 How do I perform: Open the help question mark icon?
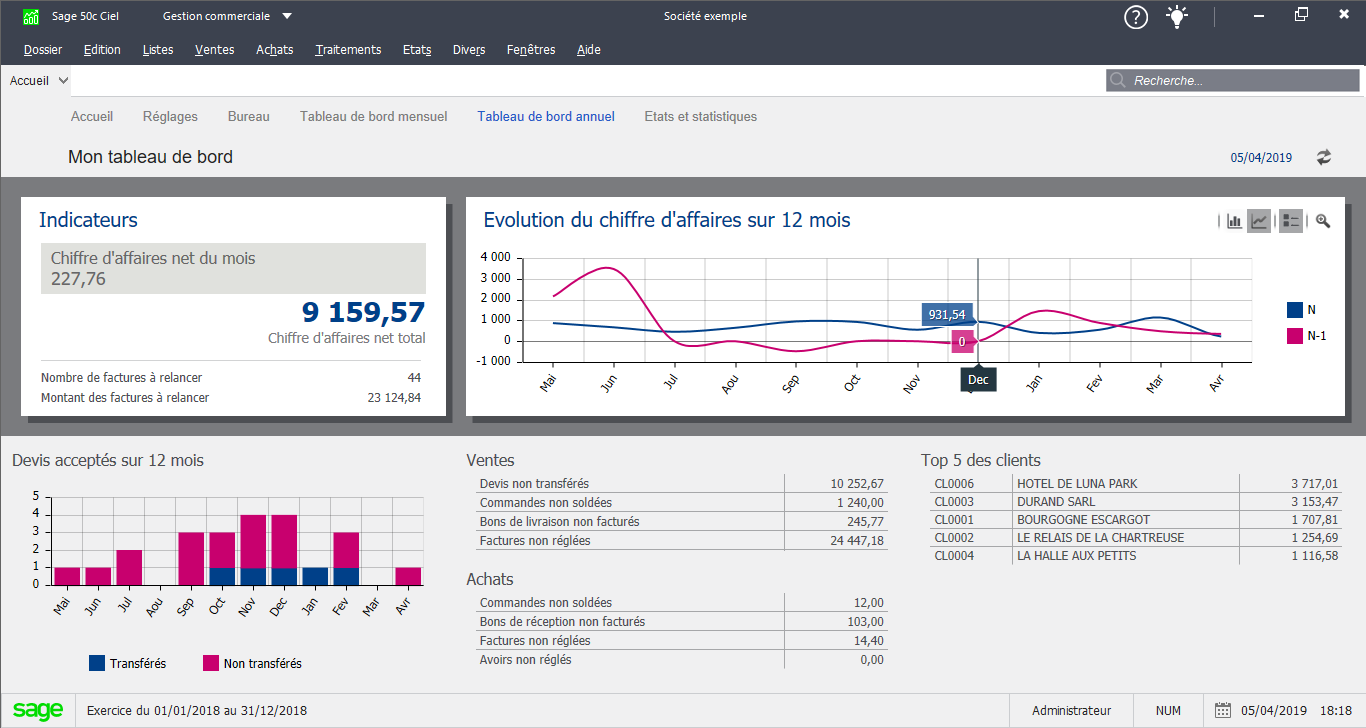coord(1136,17)
